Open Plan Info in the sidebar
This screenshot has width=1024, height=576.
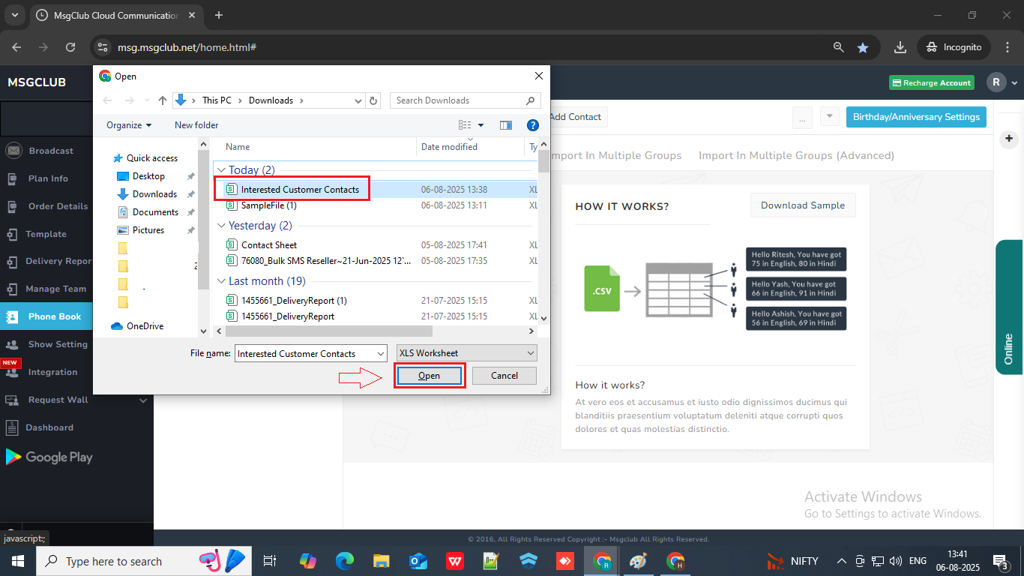tap(46, 178)
